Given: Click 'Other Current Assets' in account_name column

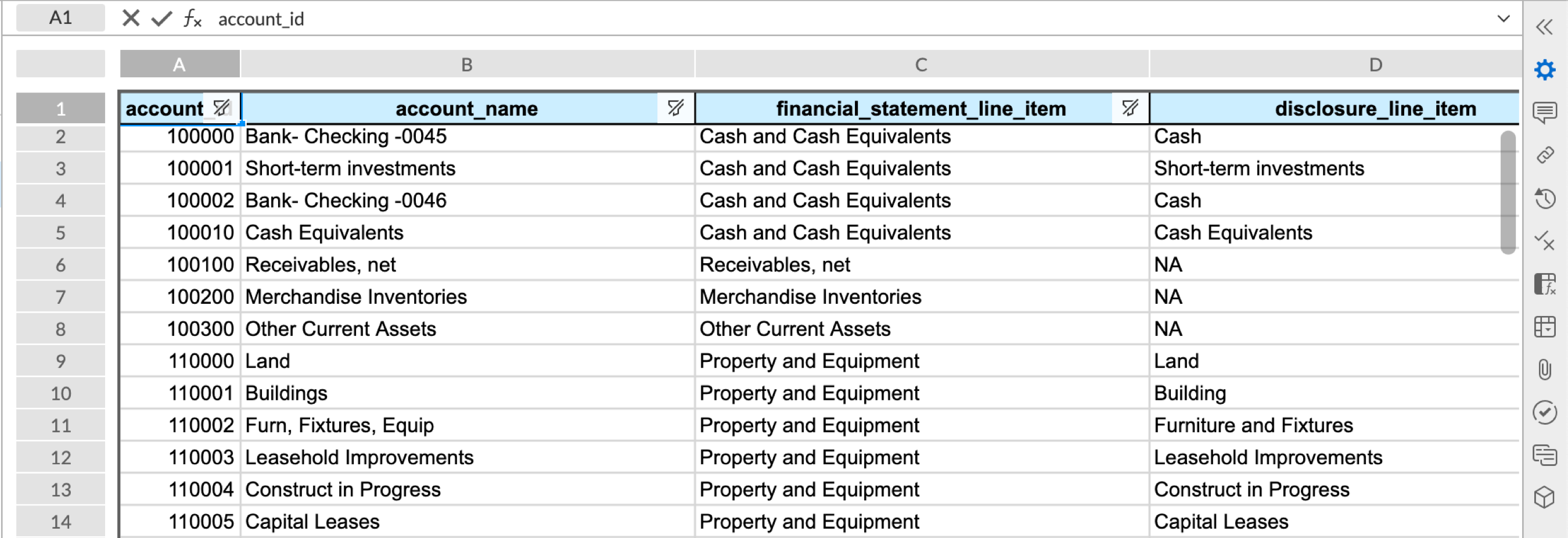Looking at the screenshot, I should (467, 329).
